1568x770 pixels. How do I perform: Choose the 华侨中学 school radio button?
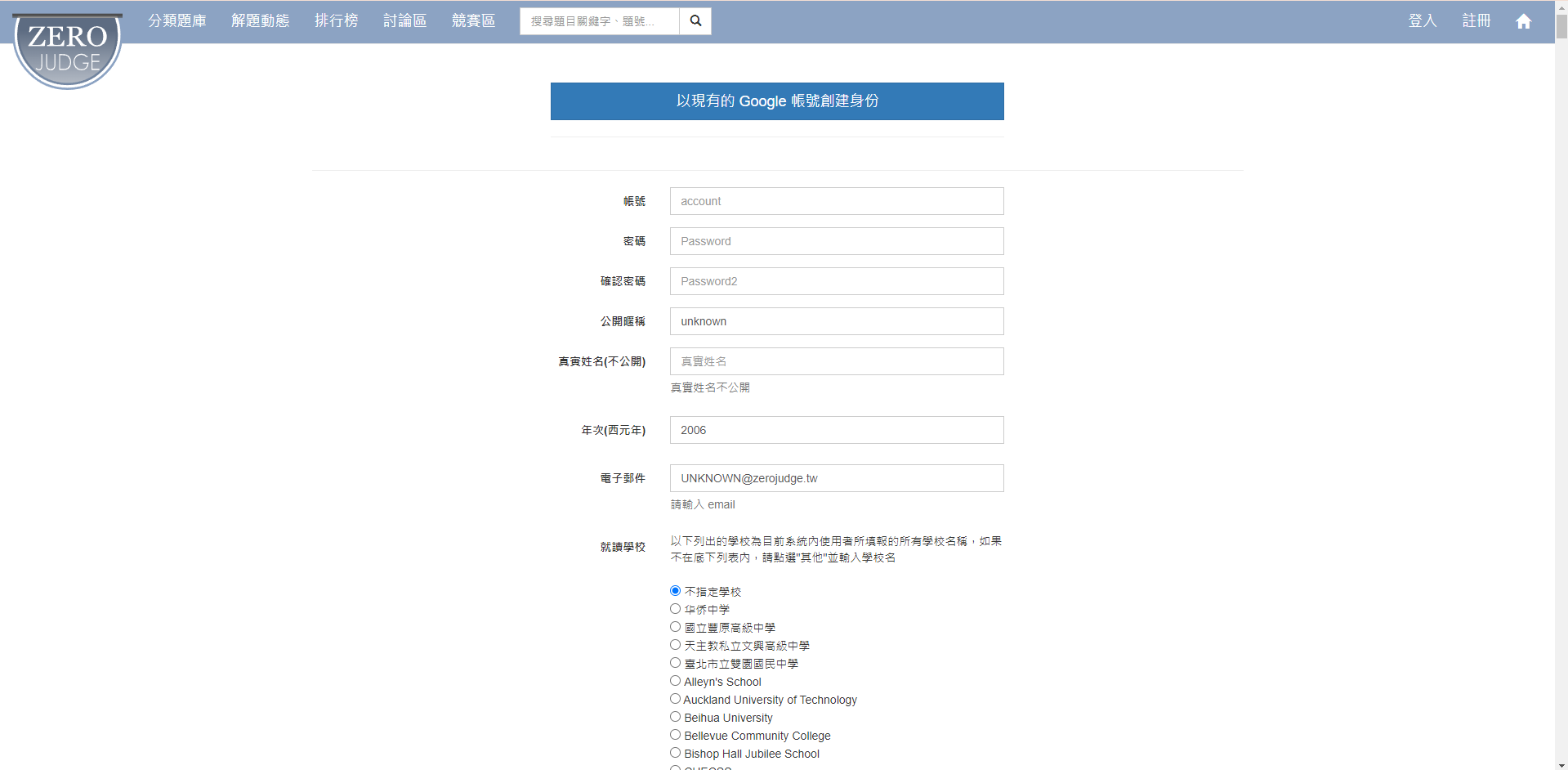(x=675, y=609)
